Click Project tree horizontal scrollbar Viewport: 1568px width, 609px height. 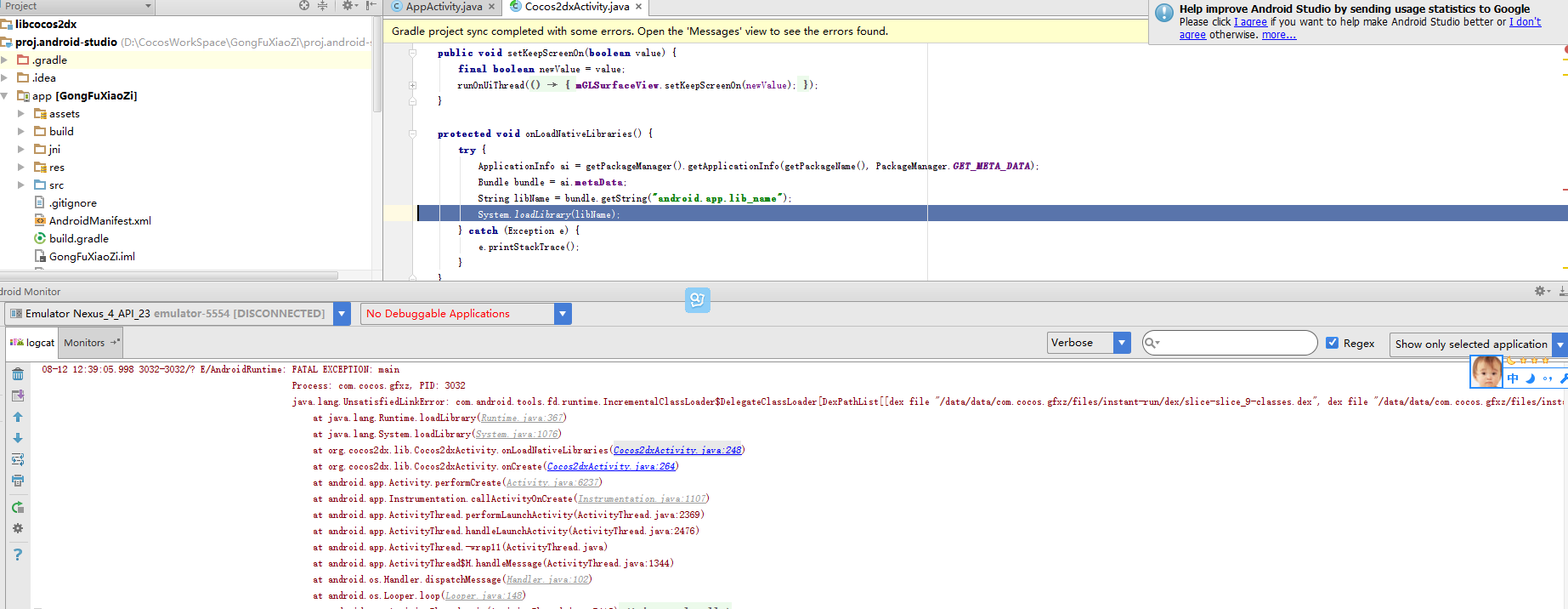[x=170, y=276]
